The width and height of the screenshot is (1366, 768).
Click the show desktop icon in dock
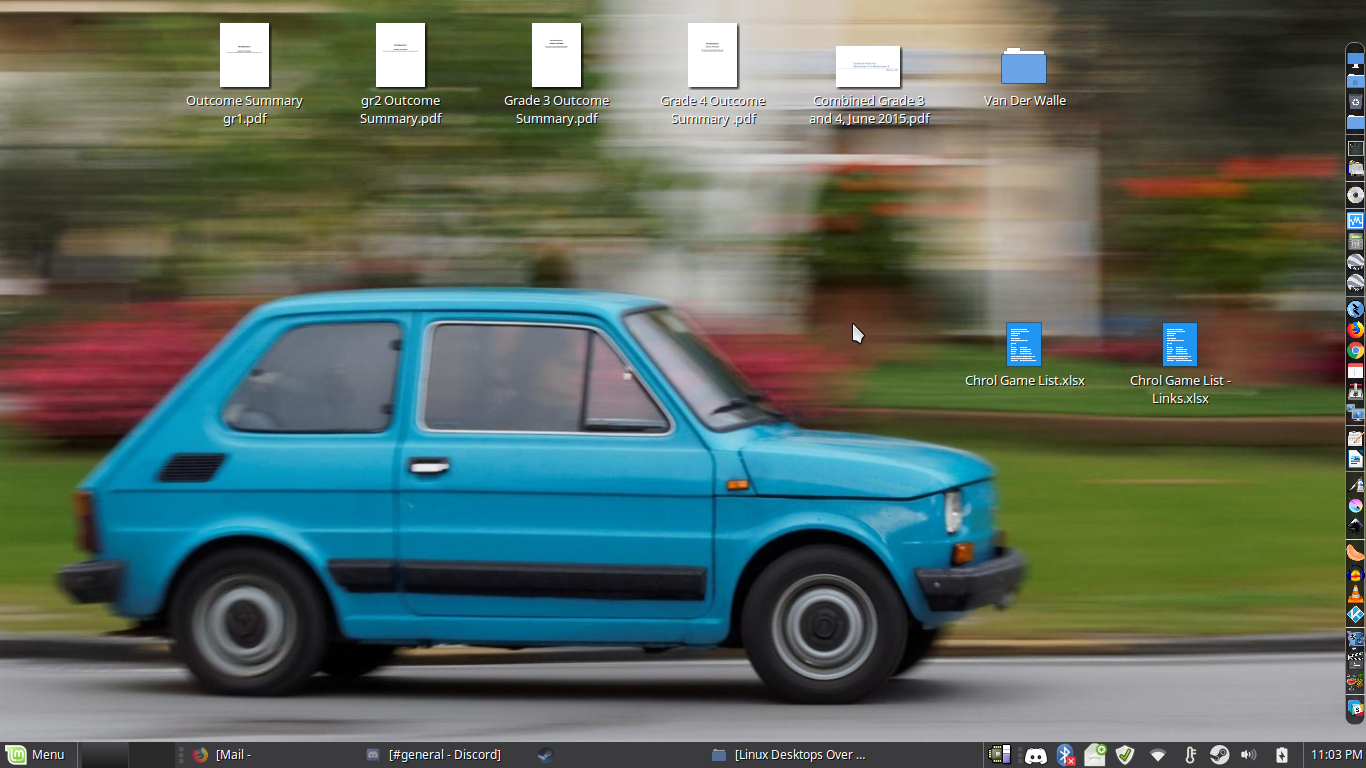tap(1356, 60)
